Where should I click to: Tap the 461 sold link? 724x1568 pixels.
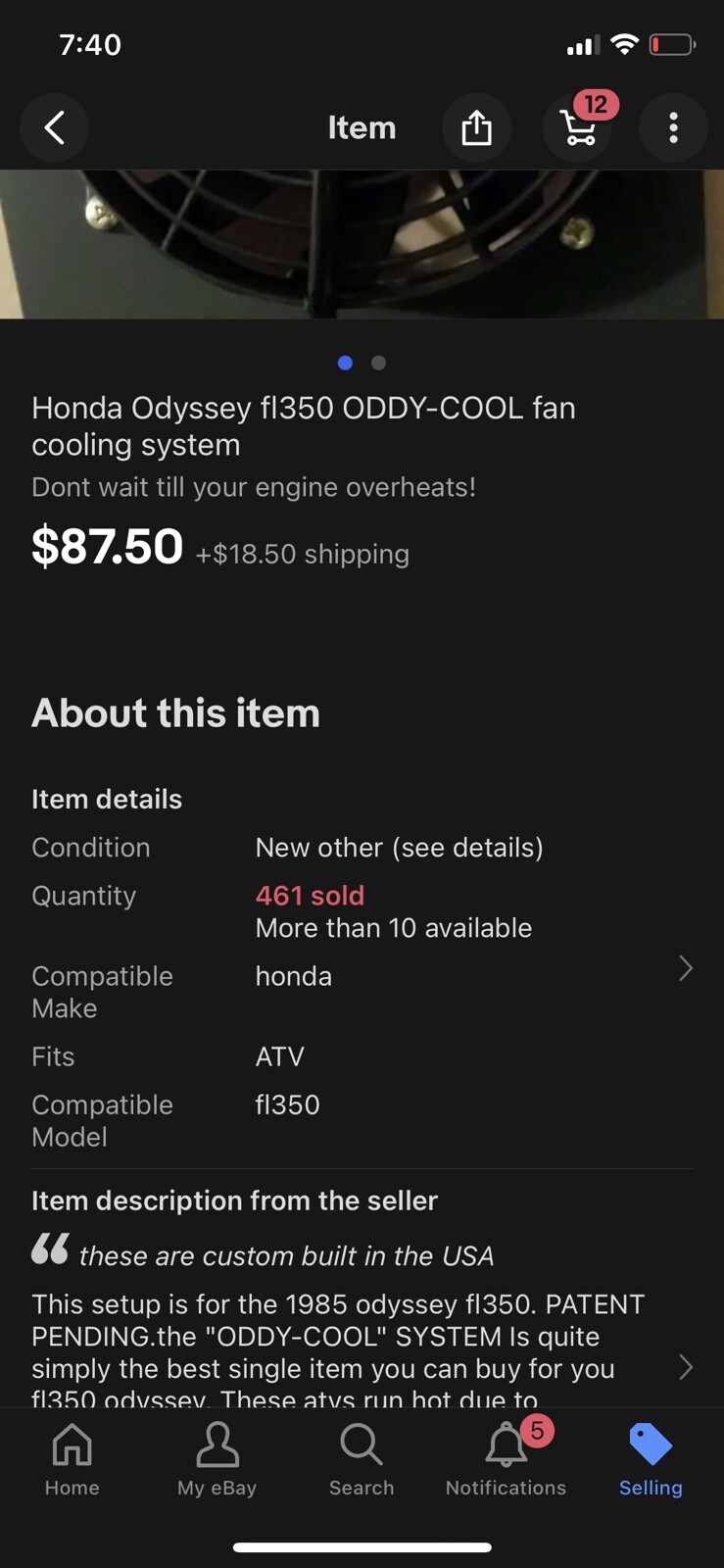pos(310,895)
